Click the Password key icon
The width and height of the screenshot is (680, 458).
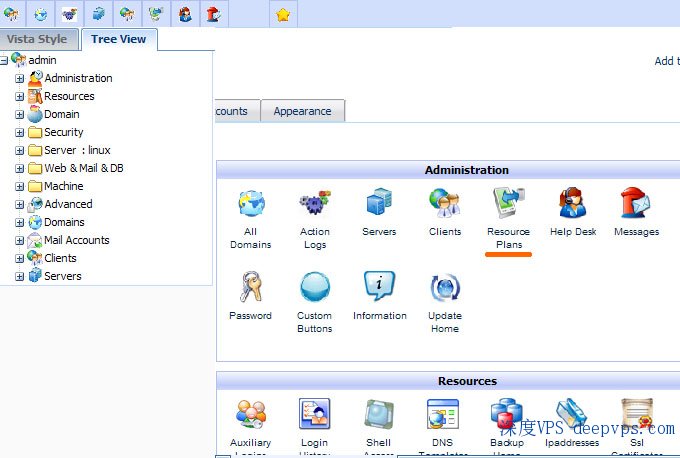point(250,289)
